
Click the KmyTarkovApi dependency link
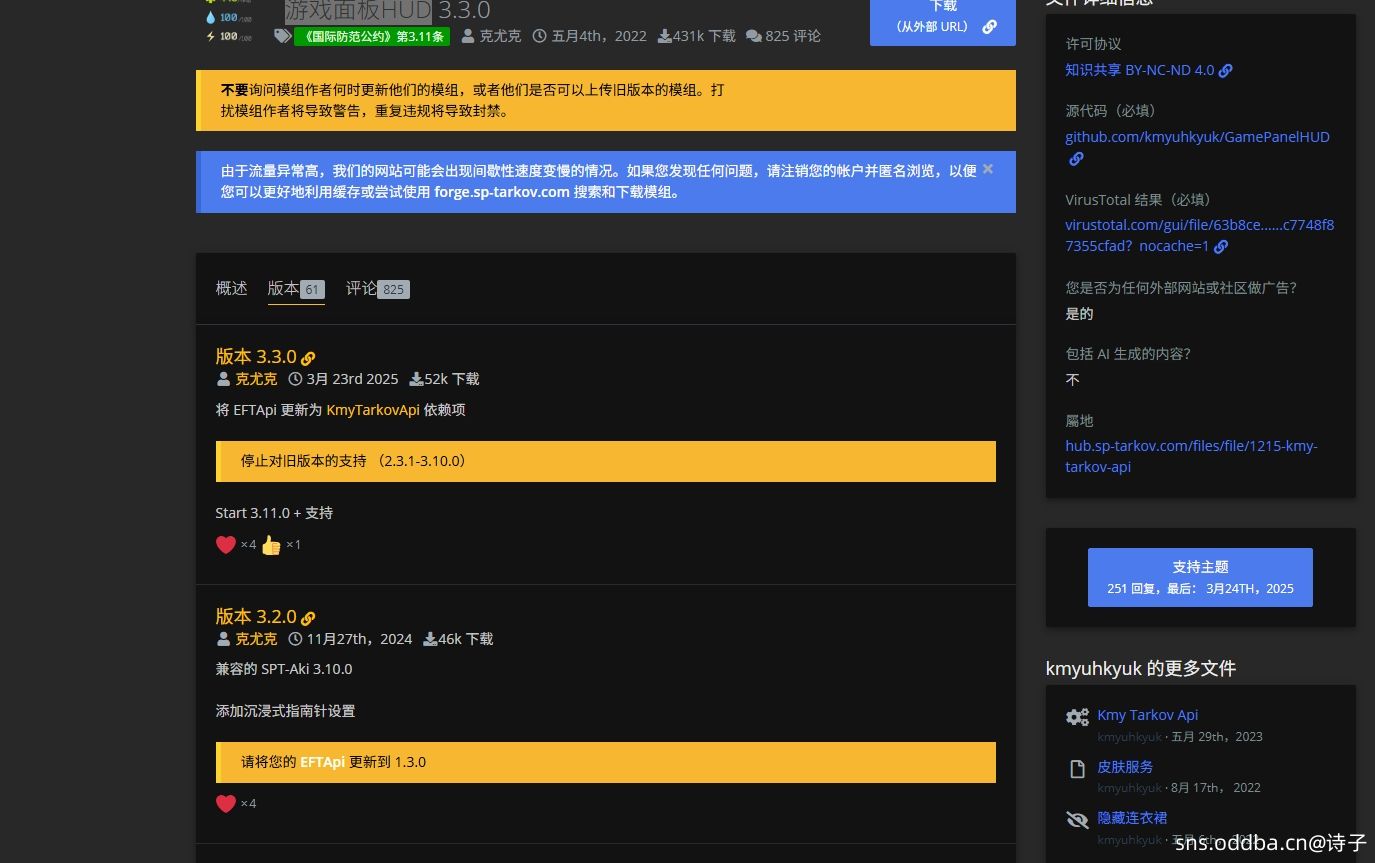pos(373,410)
